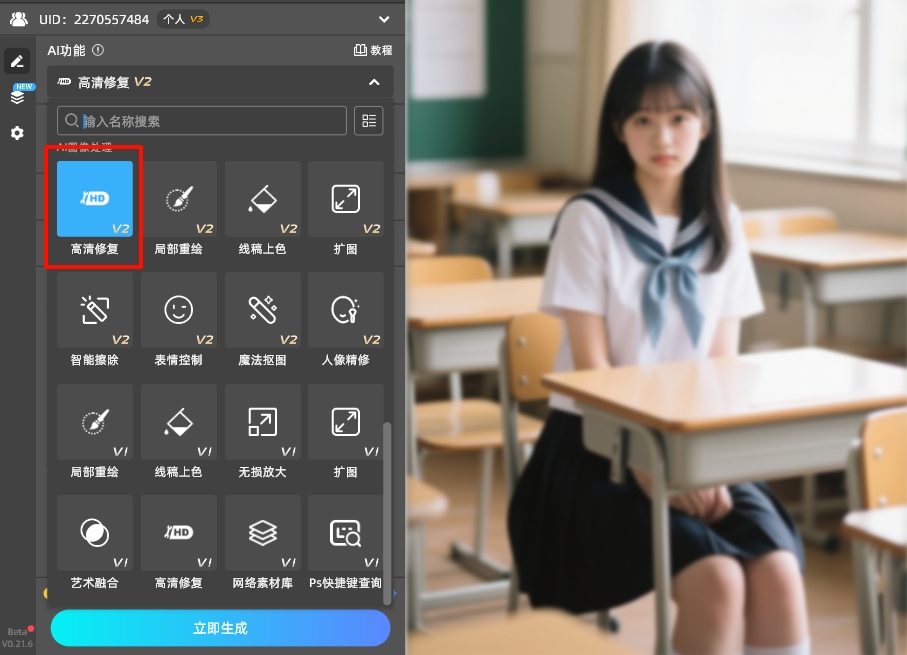This screenshot has height=655, width=907.
Task: Open the 网络素材库 library
Action: [262, 533]
